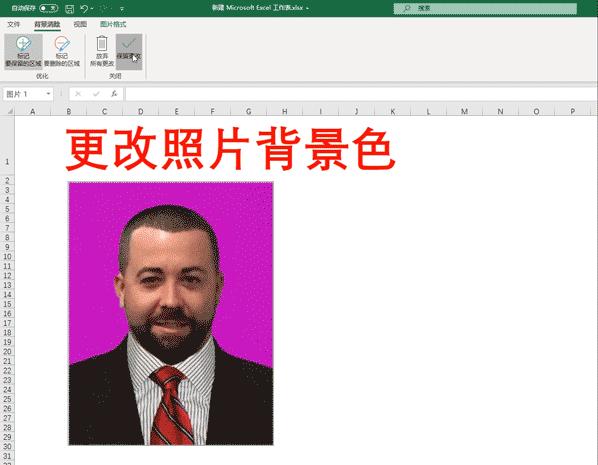Switch to 图片格式 tab

113,24
